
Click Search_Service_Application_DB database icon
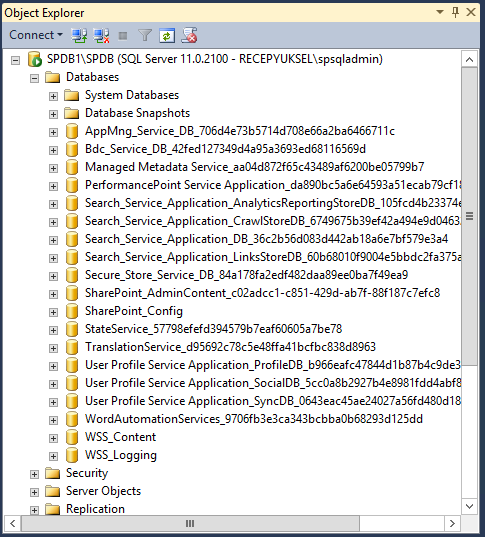coord(72,239)
